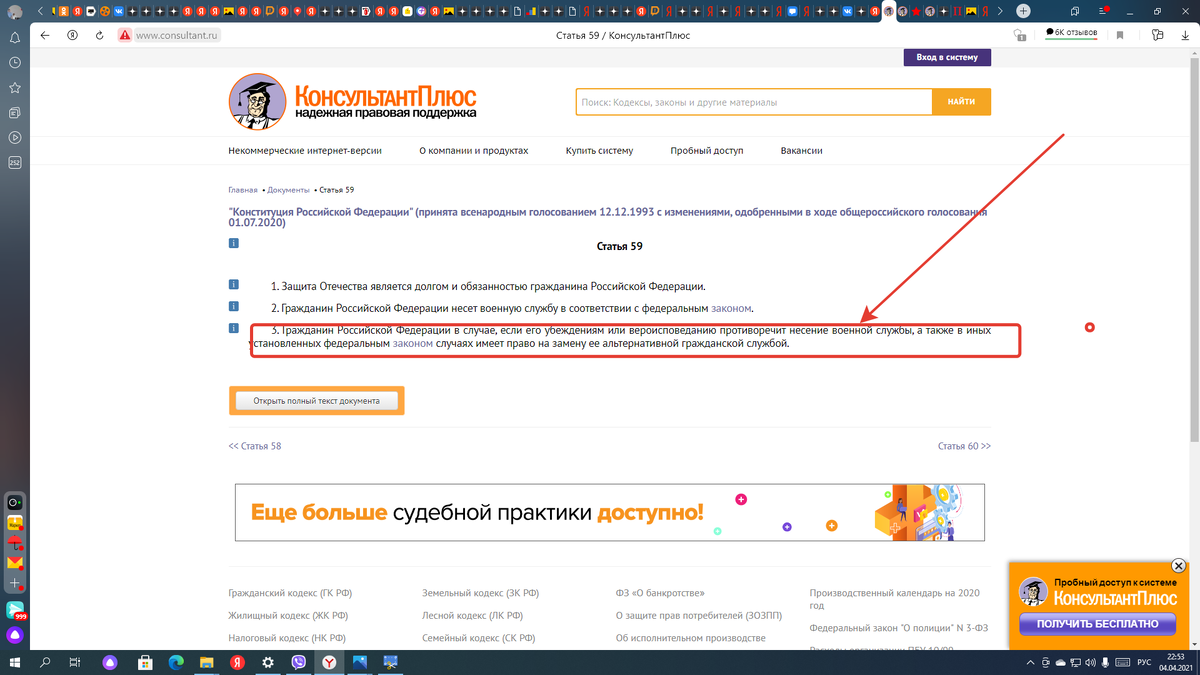The height and width of the screenshot is (675, 1200).
Task: Open notifications bell in browser sidebar
Action: click(x=15, y=37)
